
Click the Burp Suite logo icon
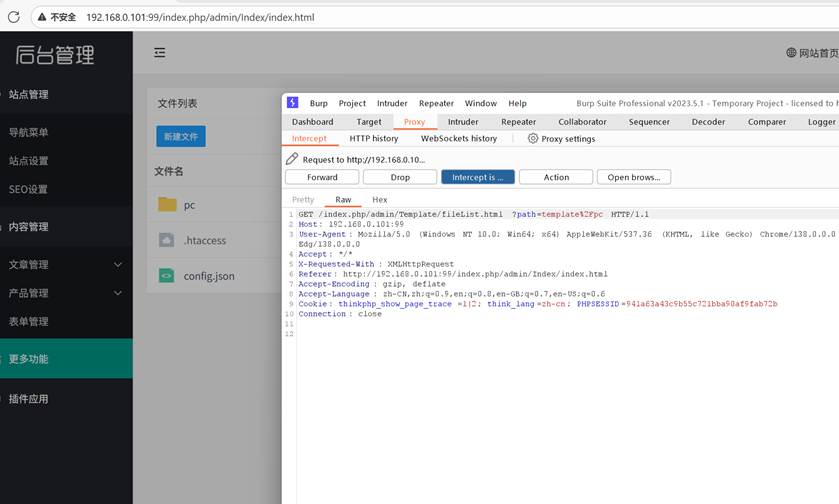pyautogui.click(x=293, y=103)
